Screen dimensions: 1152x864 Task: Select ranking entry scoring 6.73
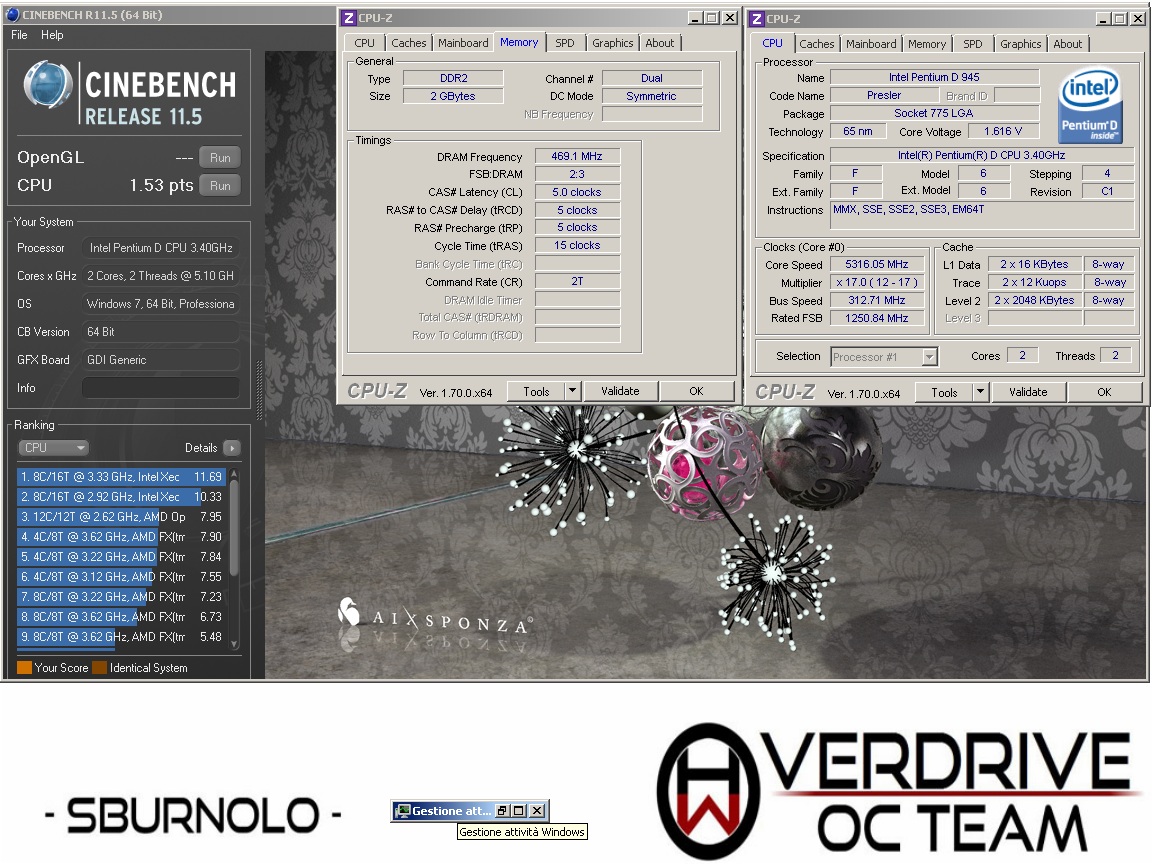(121, 616)
